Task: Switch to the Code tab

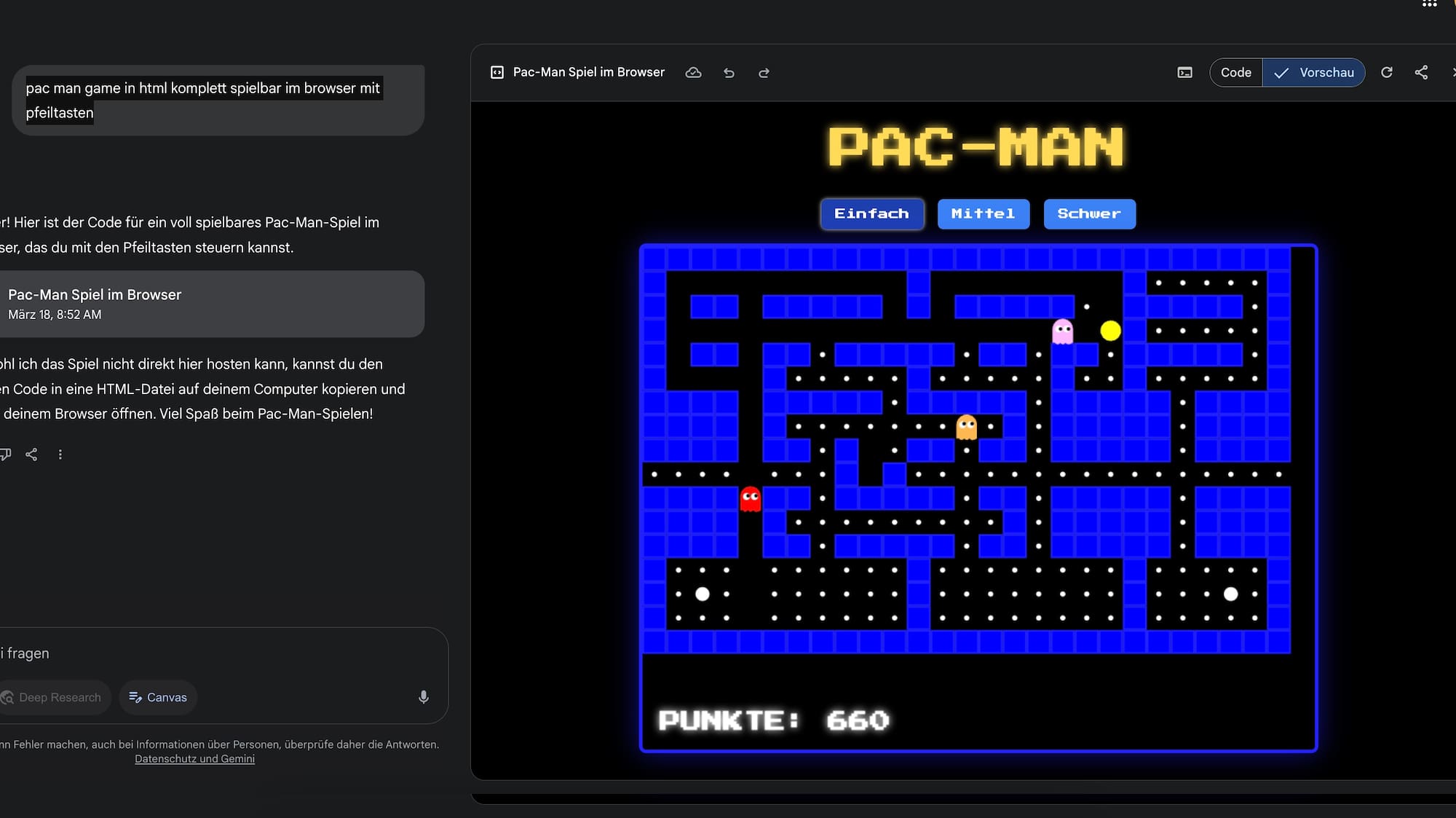Action: coord(1236,72)
